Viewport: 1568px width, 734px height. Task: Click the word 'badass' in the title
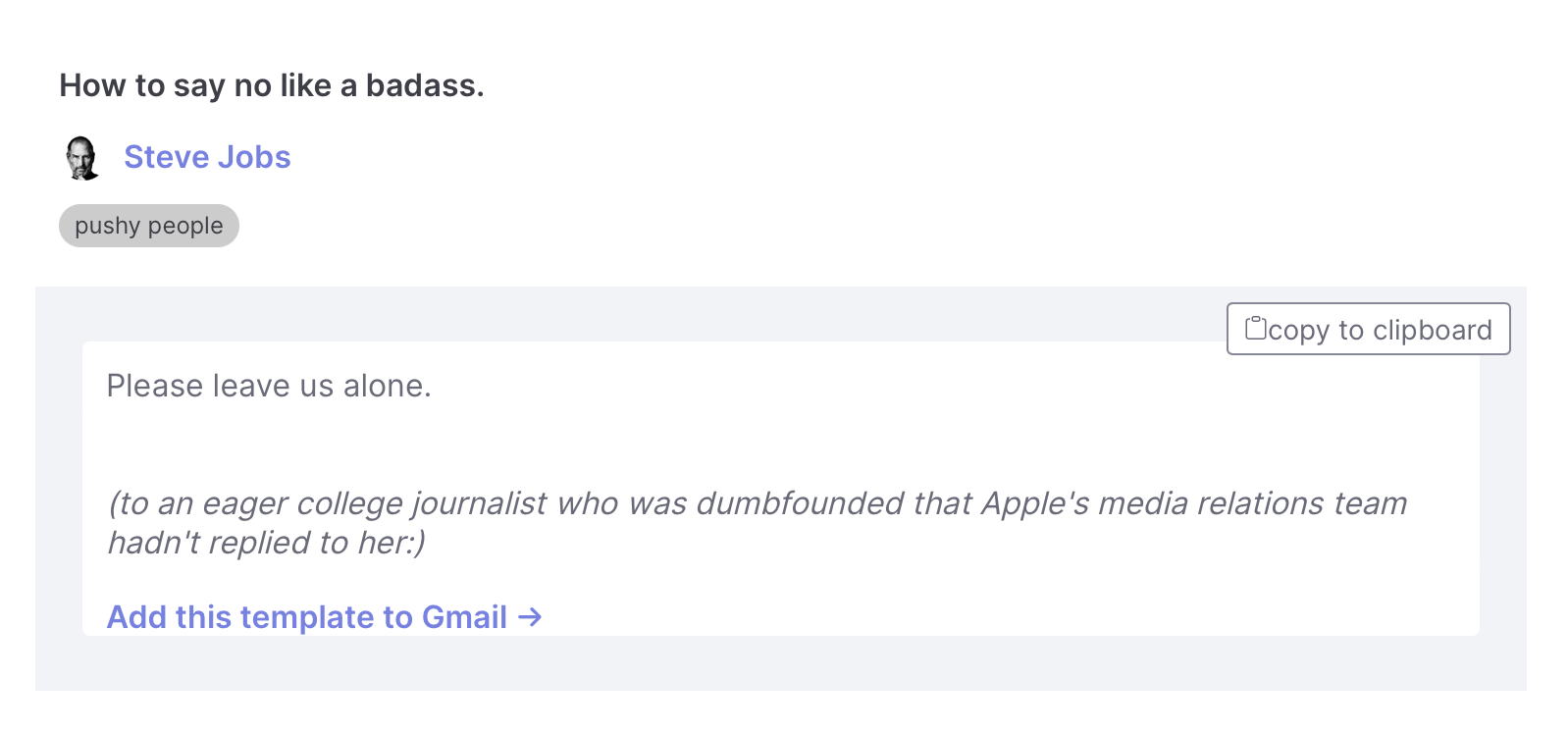coord(420,85)
